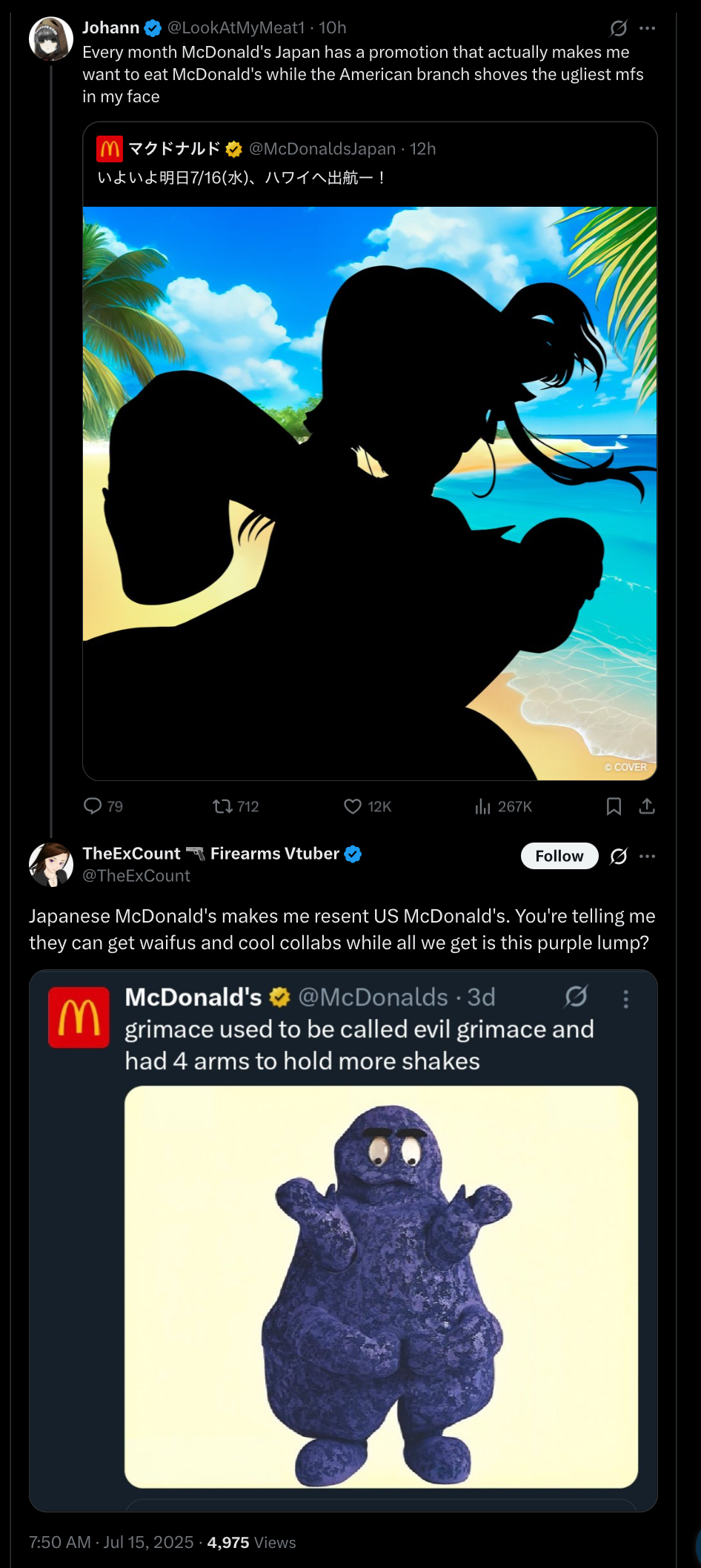
Task: Open the purple Grimace image
Action: click(381, 1286)
